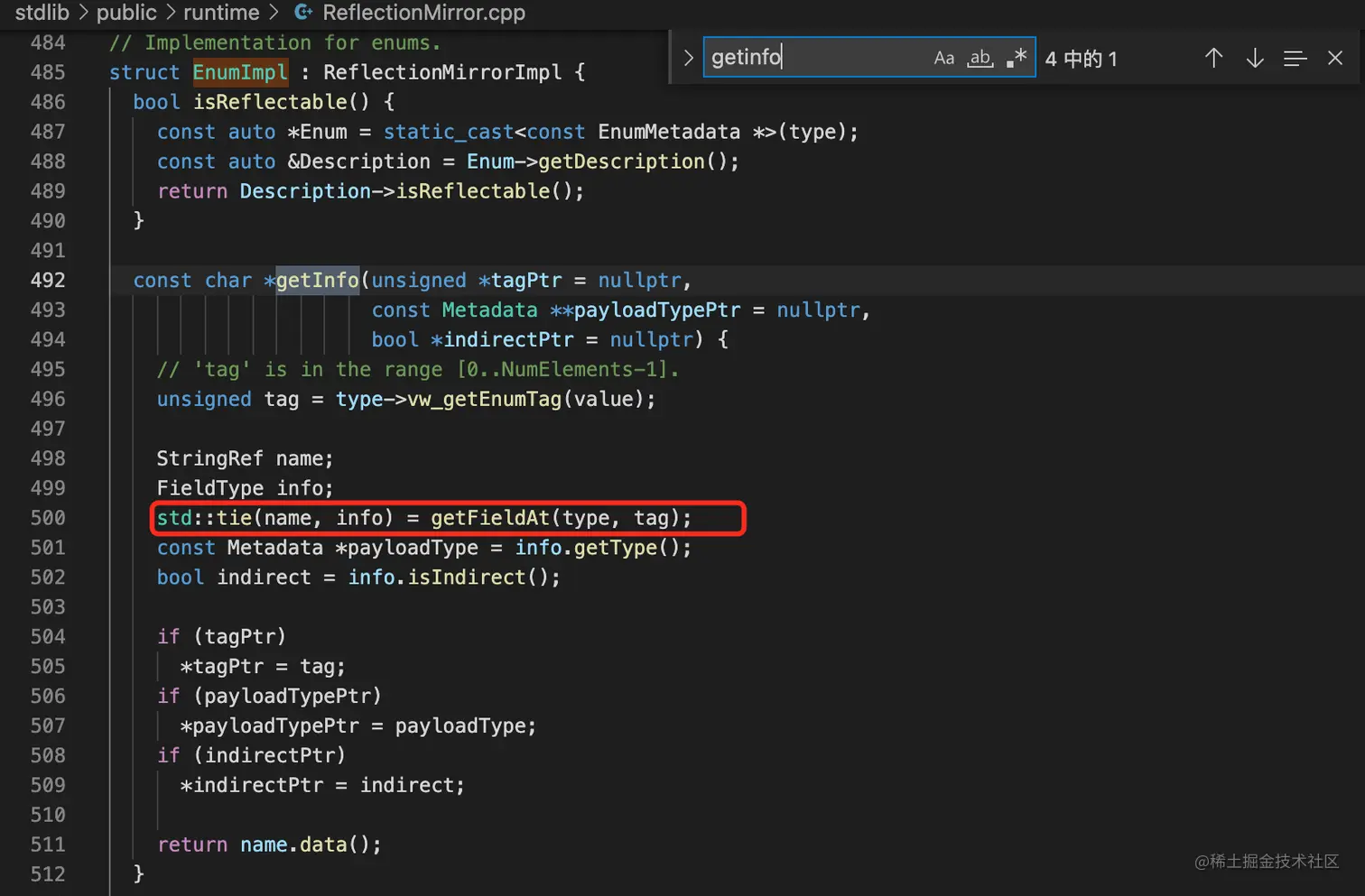Click line number 512
This screenshot has width=1365, height=896.
click(x=48, y=873)
